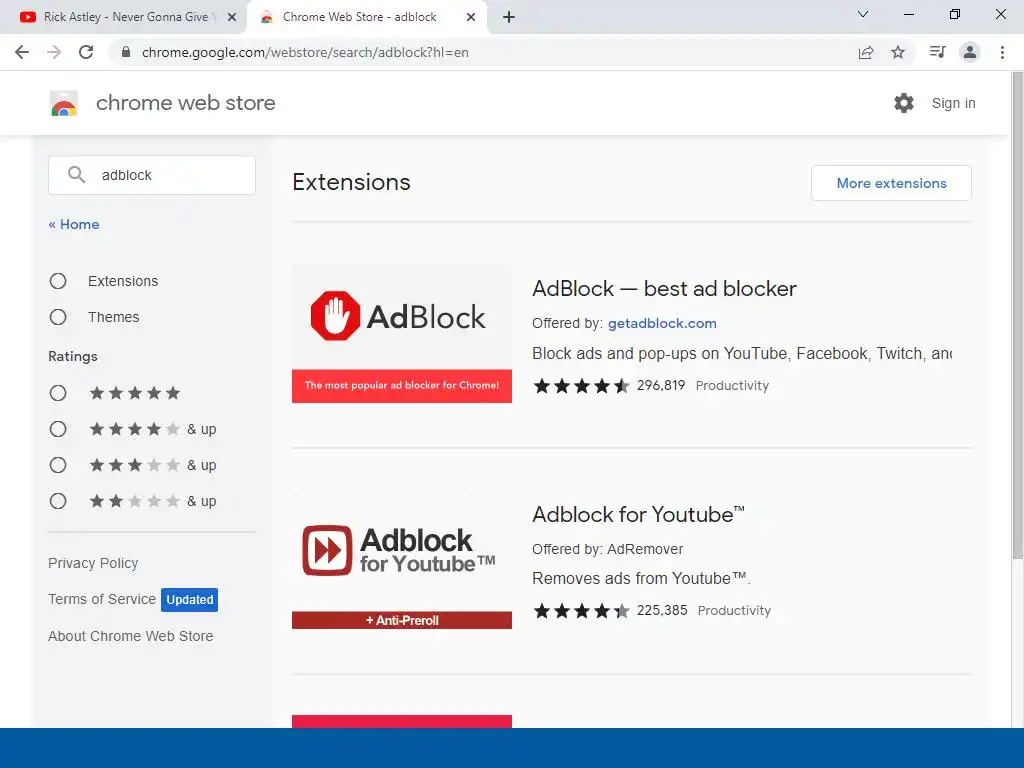This screenshot has width=1024, height=768.
Task: Open the Web Store settings gear
Action: (x=904, y=103)
